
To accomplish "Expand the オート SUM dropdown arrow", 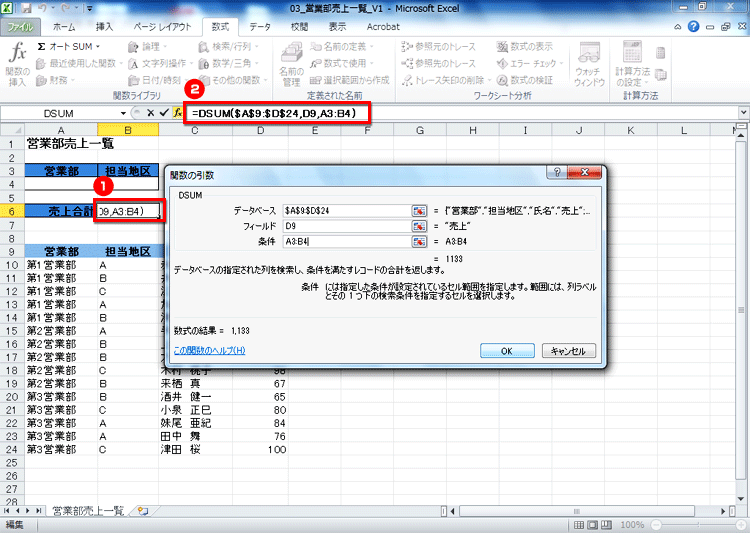I will [98, 46].
